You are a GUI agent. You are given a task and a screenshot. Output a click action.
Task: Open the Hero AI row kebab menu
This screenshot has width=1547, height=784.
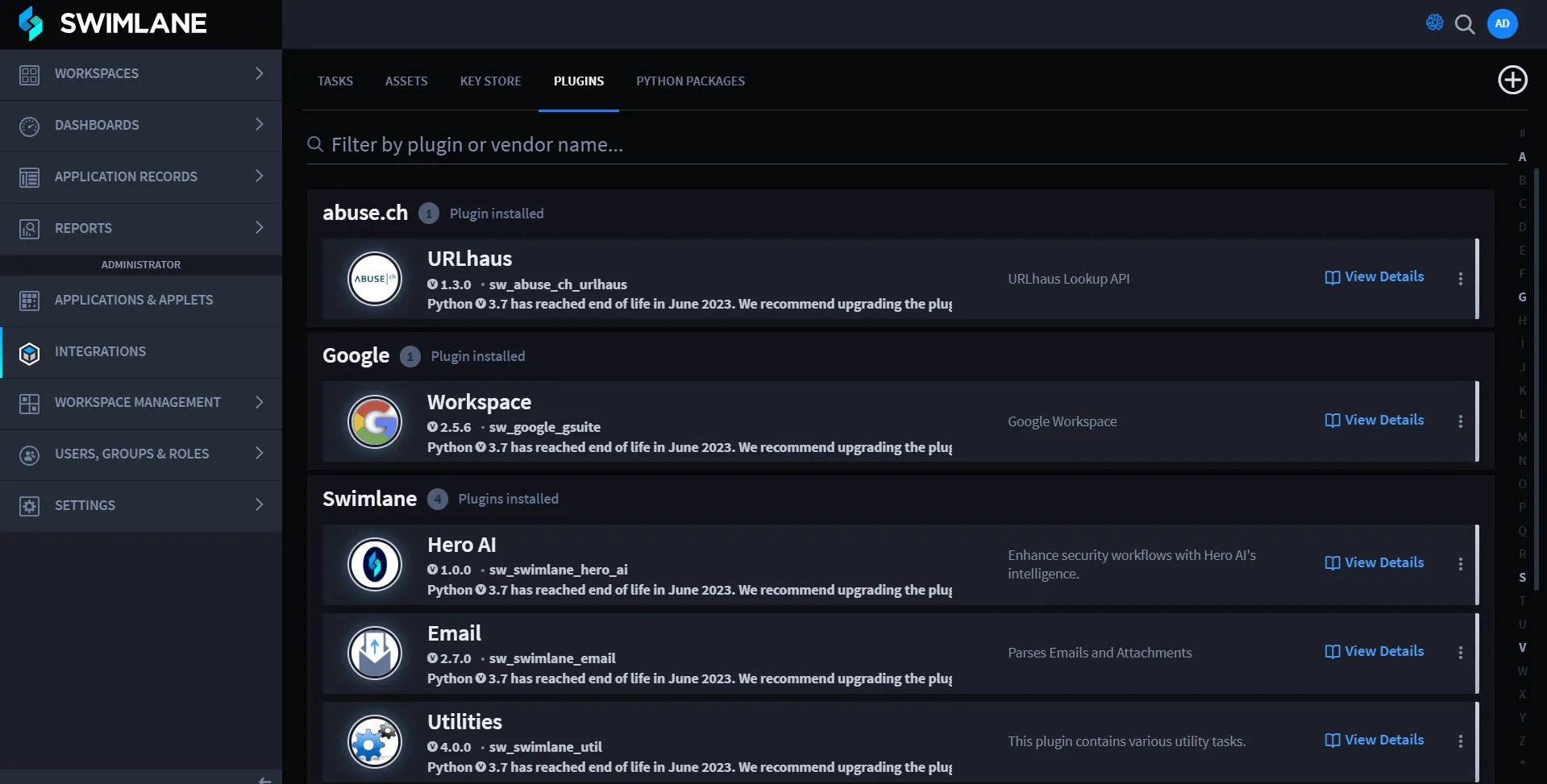pos(1460,564)
